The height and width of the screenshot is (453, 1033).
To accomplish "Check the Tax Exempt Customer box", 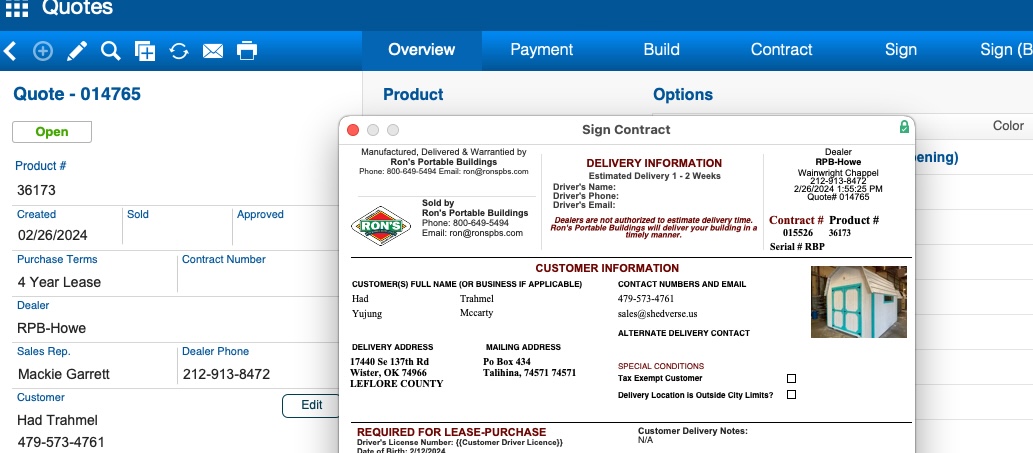I will coord(791,379).
